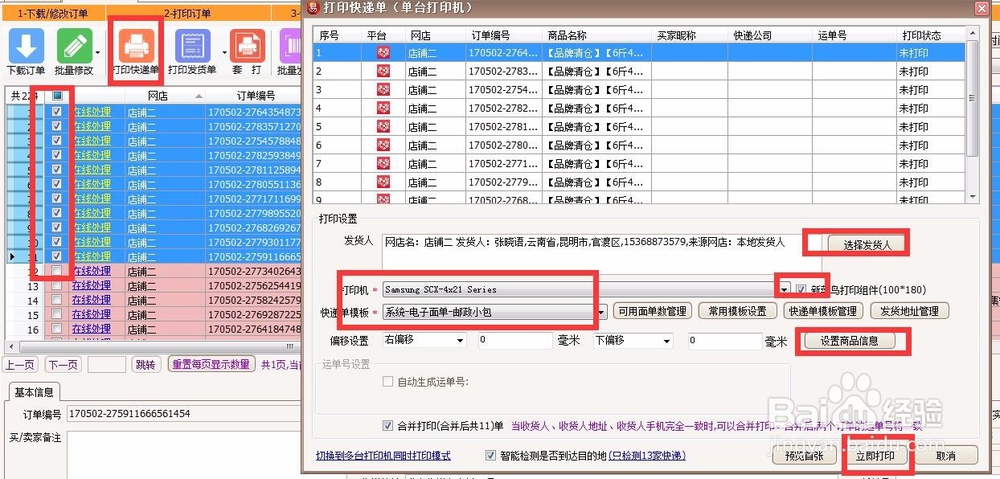Click the select-all icon in order list header
Screen dimensions: 1000x479
pyautogui.click(x=57, y=96)
